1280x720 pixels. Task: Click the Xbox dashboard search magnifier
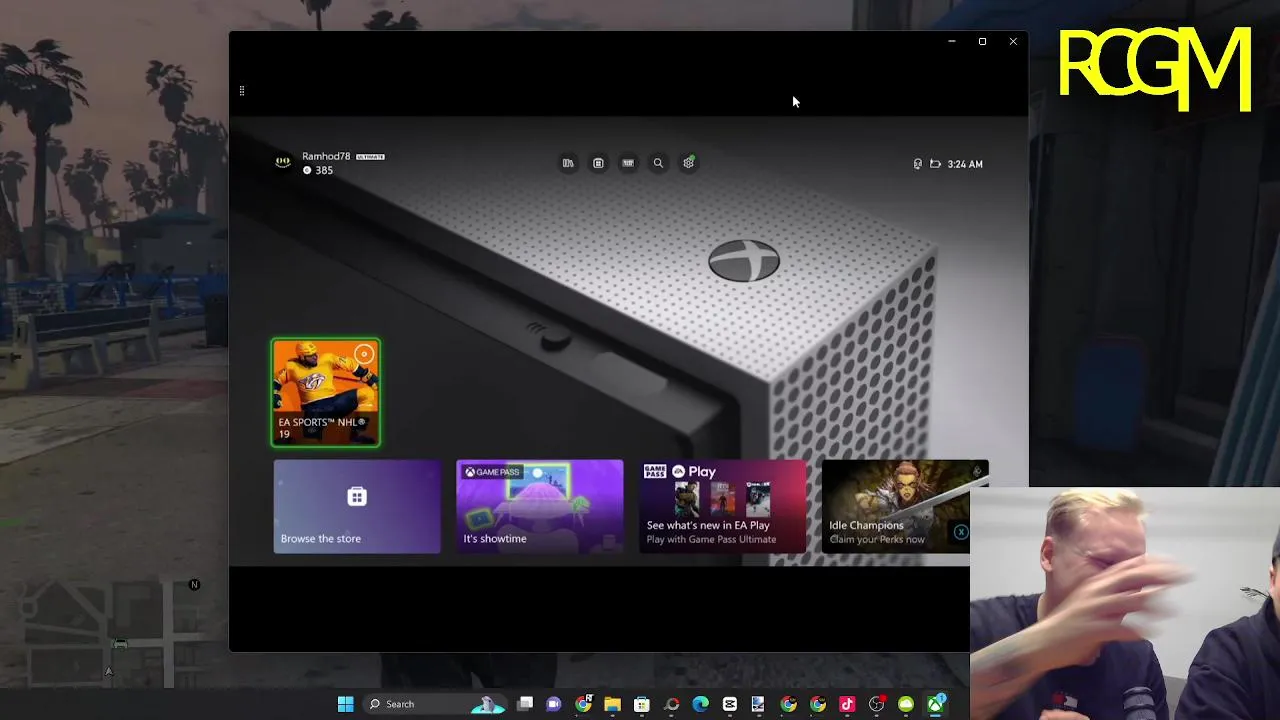[x=658, y=163]
